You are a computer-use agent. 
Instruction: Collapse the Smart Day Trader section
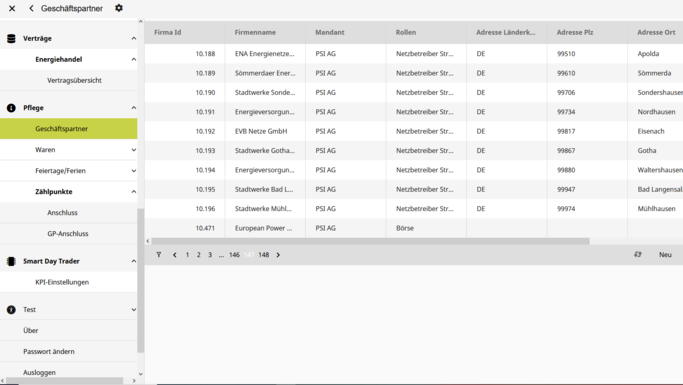click(x=134, y=261)
